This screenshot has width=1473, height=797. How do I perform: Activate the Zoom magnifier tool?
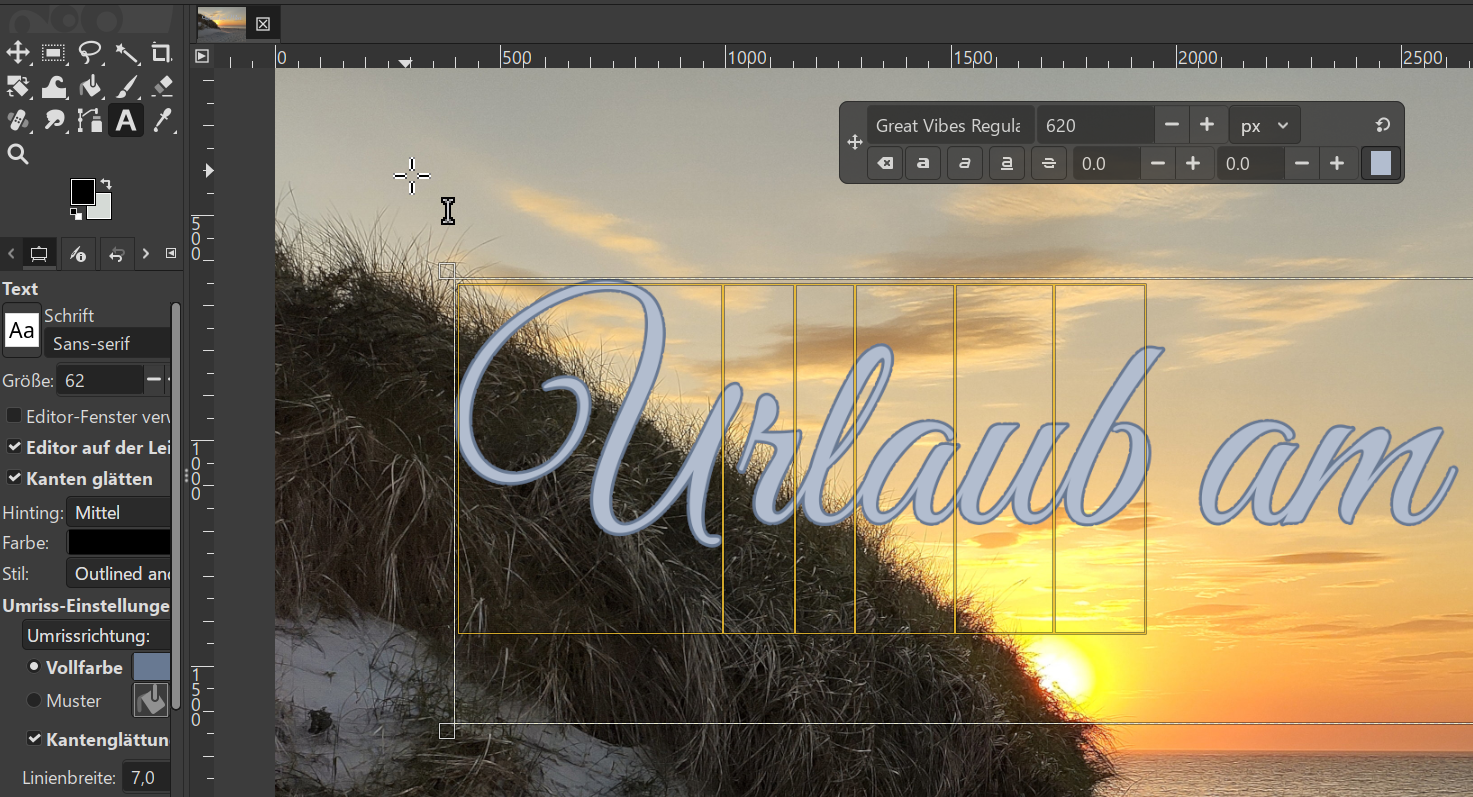pos(18,154)
